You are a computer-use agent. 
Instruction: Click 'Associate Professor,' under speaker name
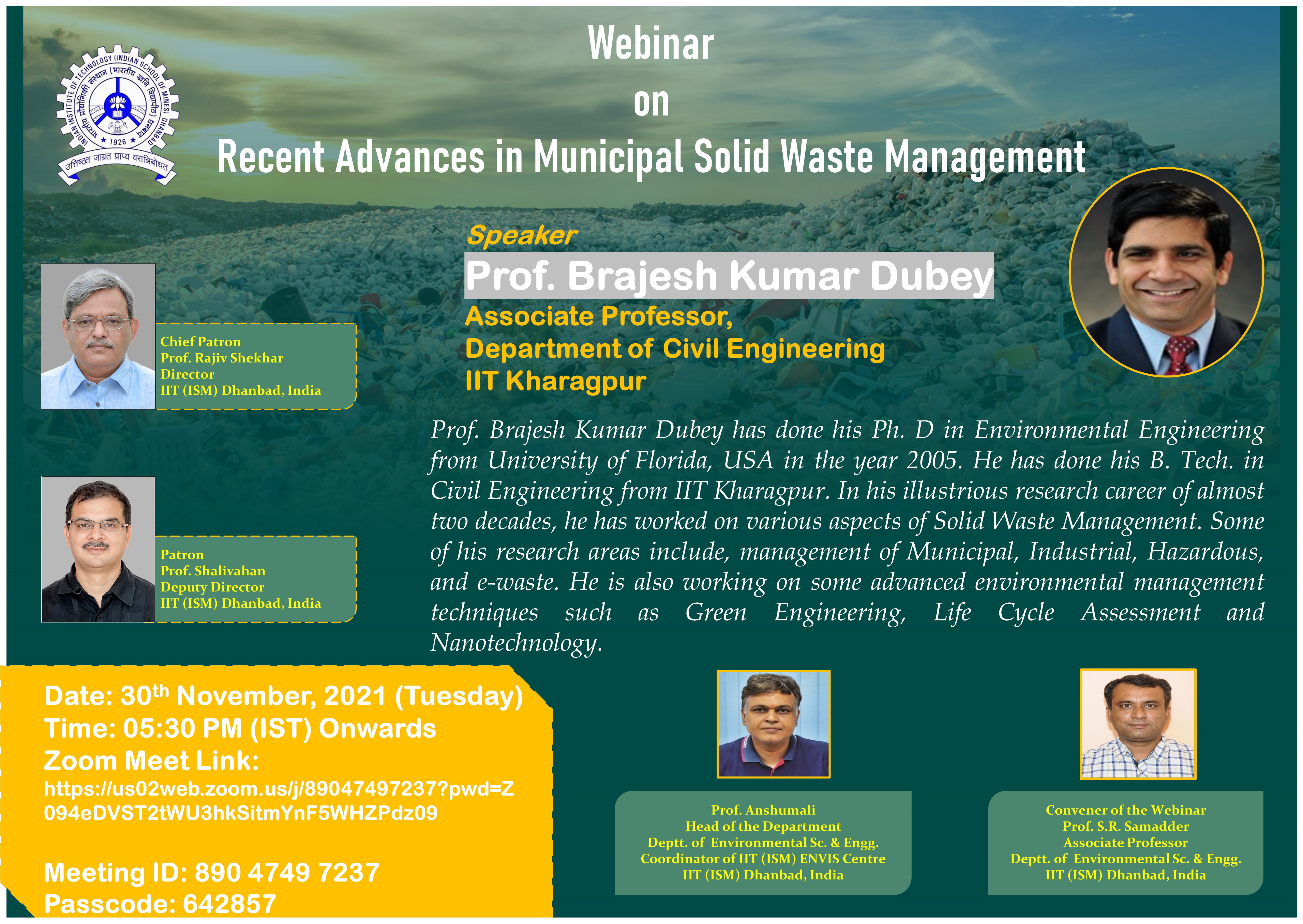tap(599, 316)
